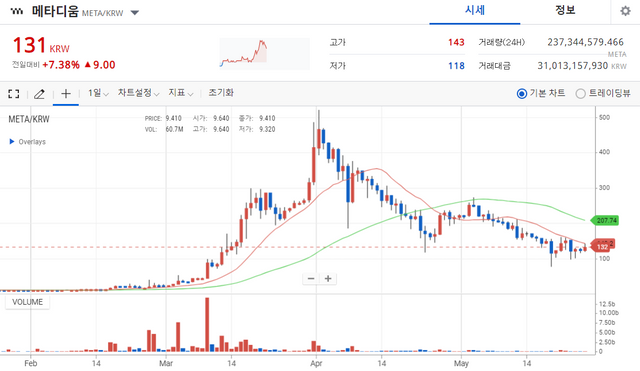
Task: Click the +7.38% change value
Action: [x=61, y=65]
